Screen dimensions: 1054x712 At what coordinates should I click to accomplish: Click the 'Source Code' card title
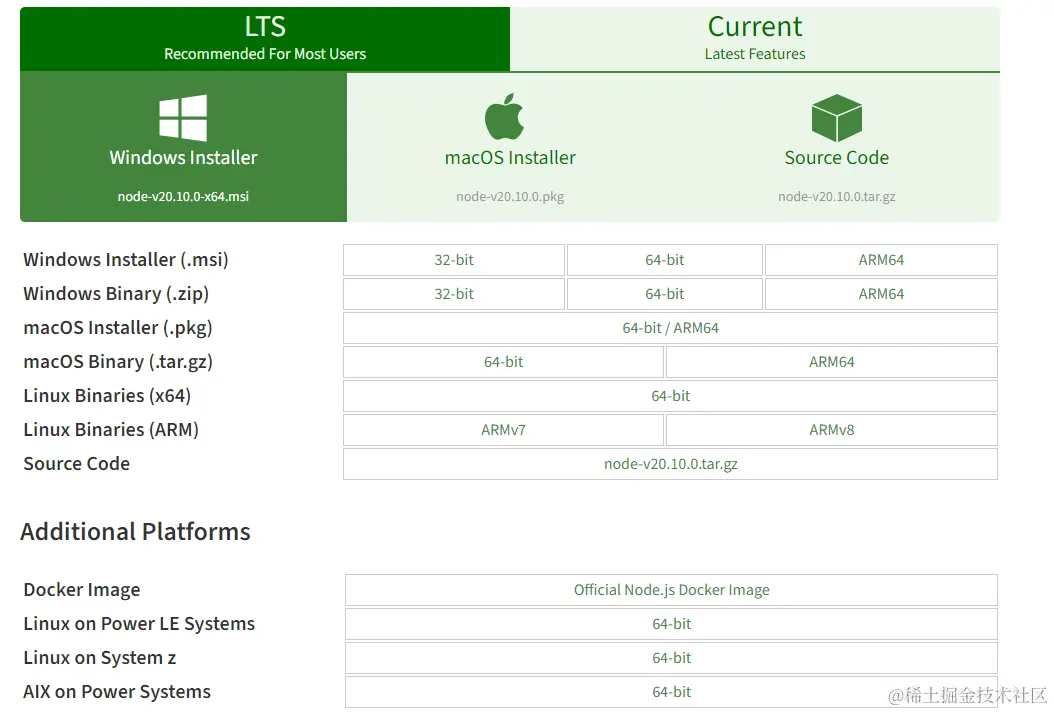click(837, 157)
